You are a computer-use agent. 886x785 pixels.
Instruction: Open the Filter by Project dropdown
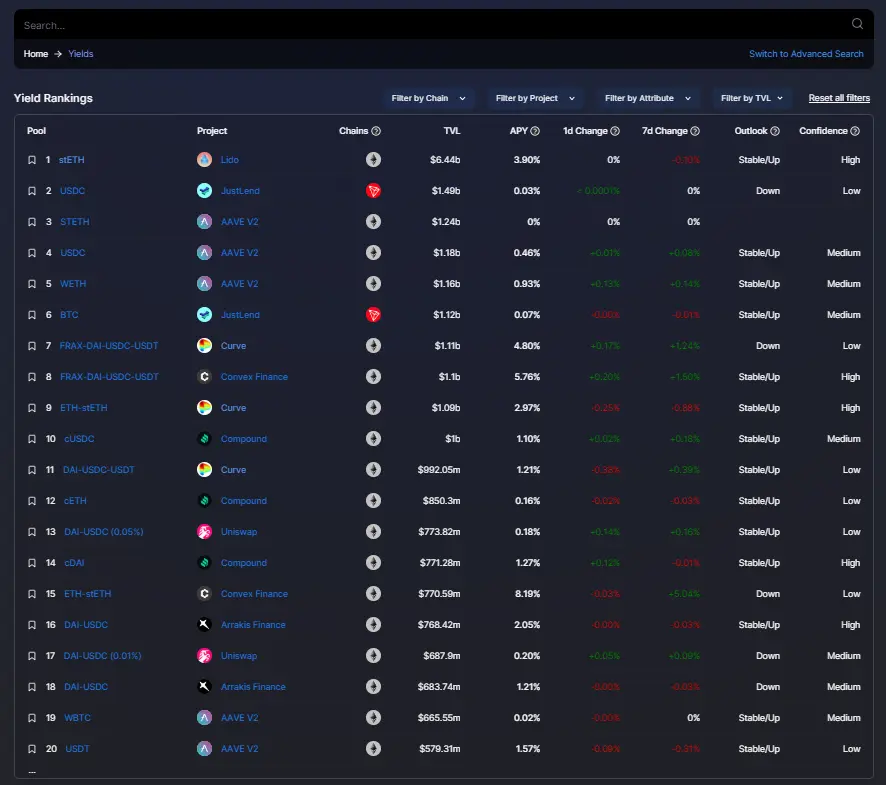click(x=535, y=98)
